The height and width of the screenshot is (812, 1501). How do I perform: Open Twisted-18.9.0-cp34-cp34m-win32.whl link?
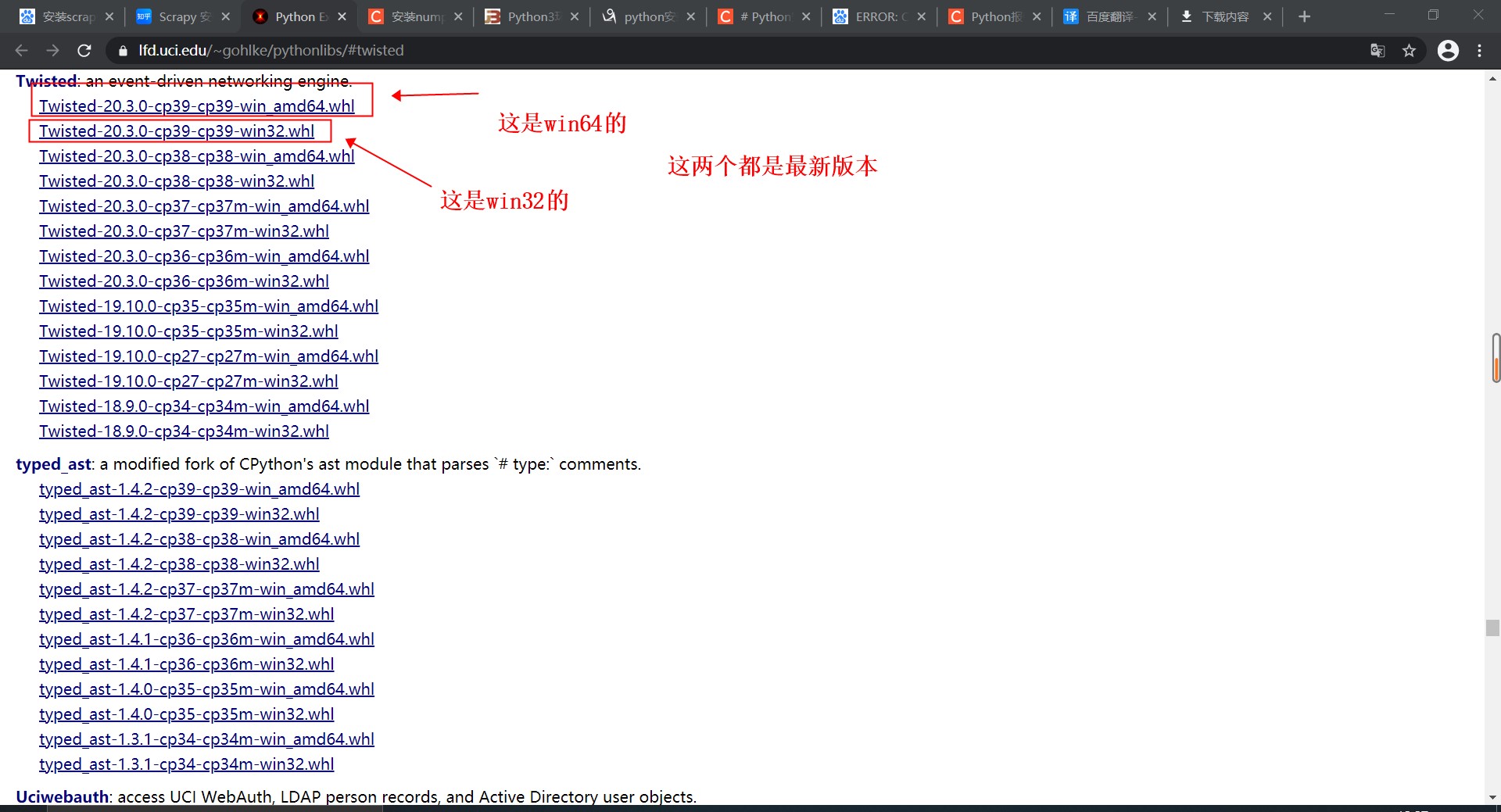(184, 431)
